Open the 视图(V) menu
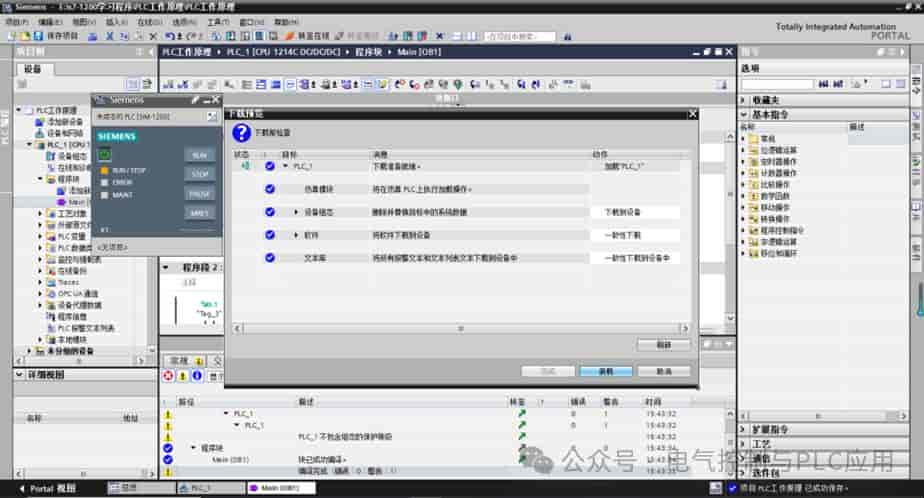 (x=84, y=22)
